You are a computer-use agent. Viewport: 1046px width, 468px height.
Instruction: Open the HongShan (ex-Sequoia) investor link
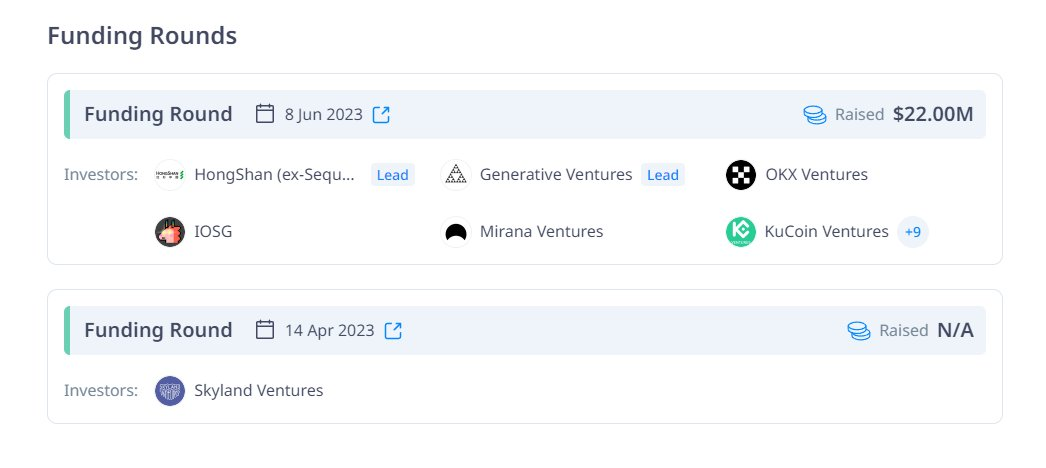click(x=274, y=175)
